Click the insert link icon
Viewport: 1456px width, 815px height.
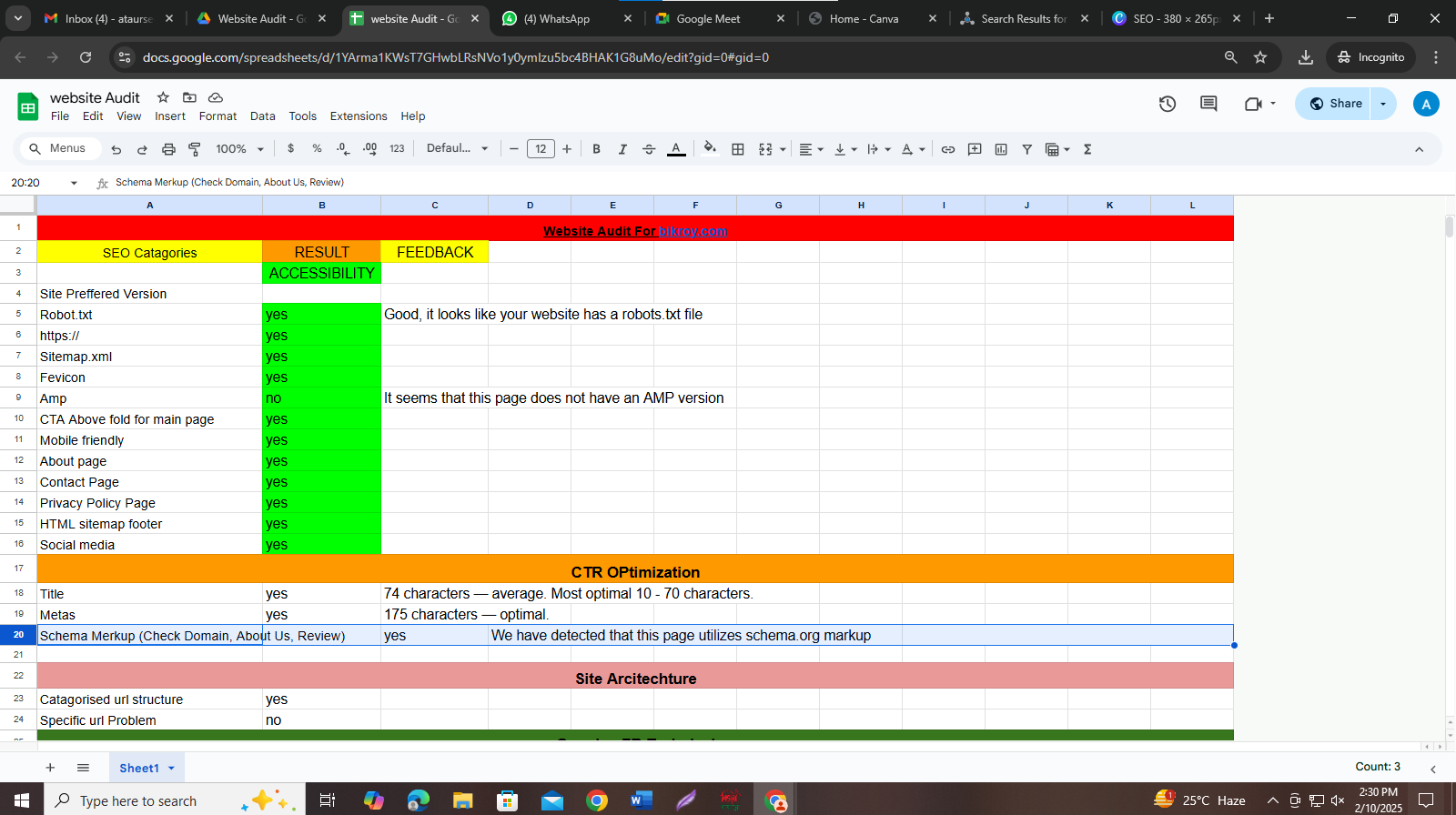[947, 149]
